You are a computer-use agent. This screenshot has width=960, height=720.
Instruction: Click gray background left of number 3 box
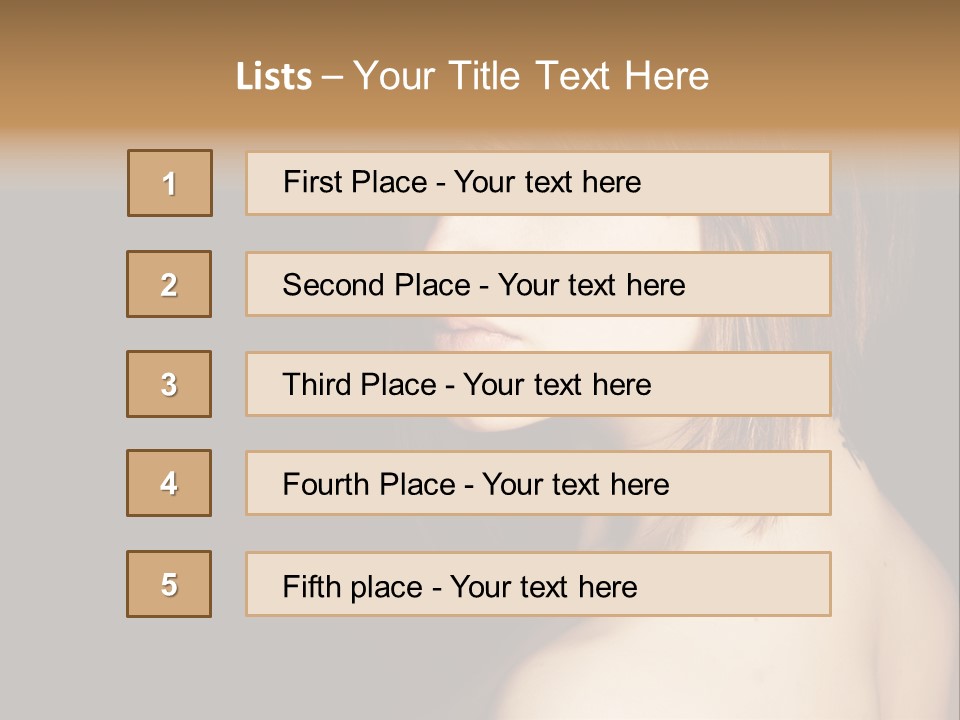[62, 384]
